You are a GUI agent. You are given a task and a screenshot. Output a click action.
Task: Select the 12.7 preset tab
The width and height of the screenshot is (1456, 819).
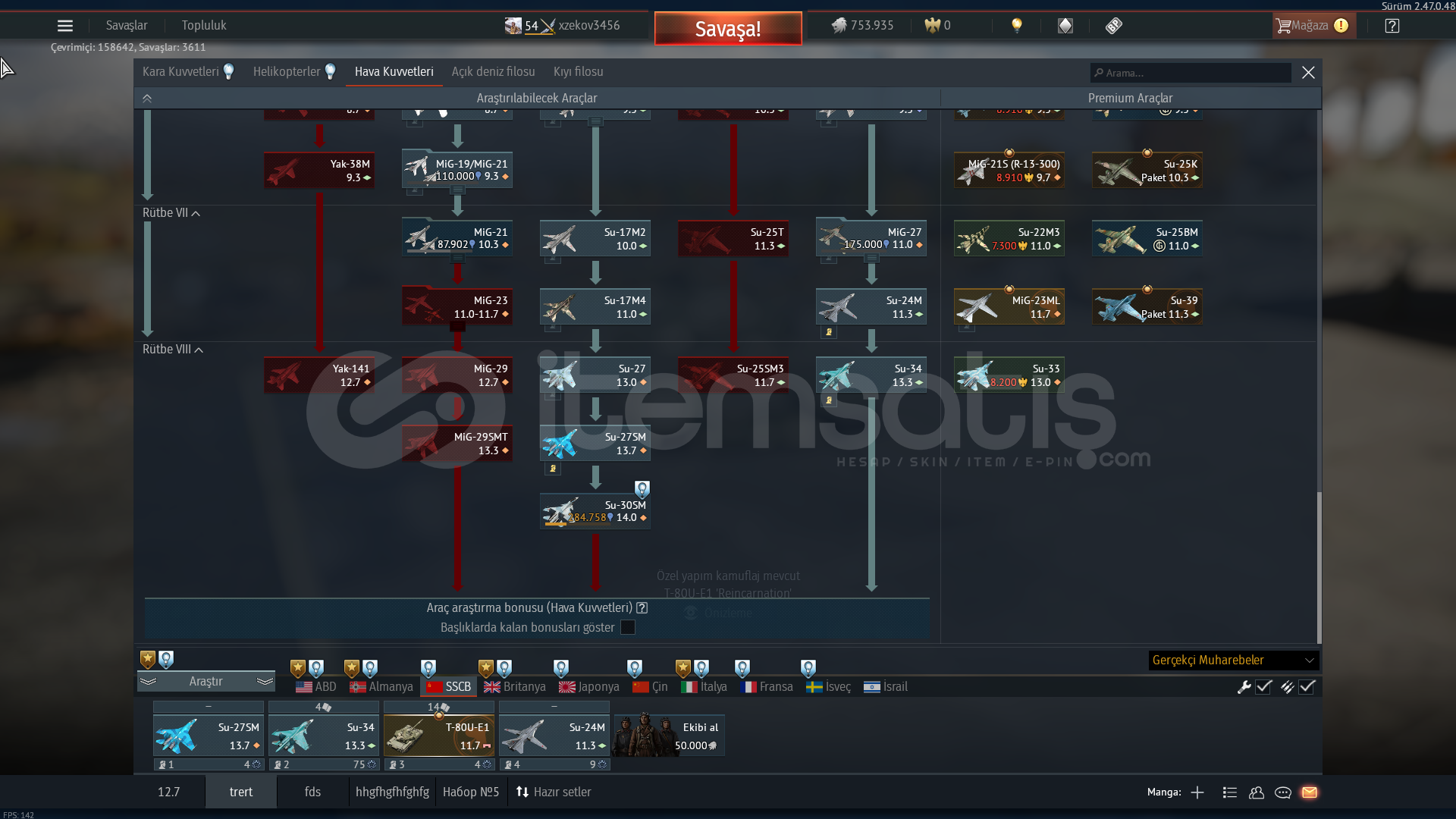[x=169, y=792]
